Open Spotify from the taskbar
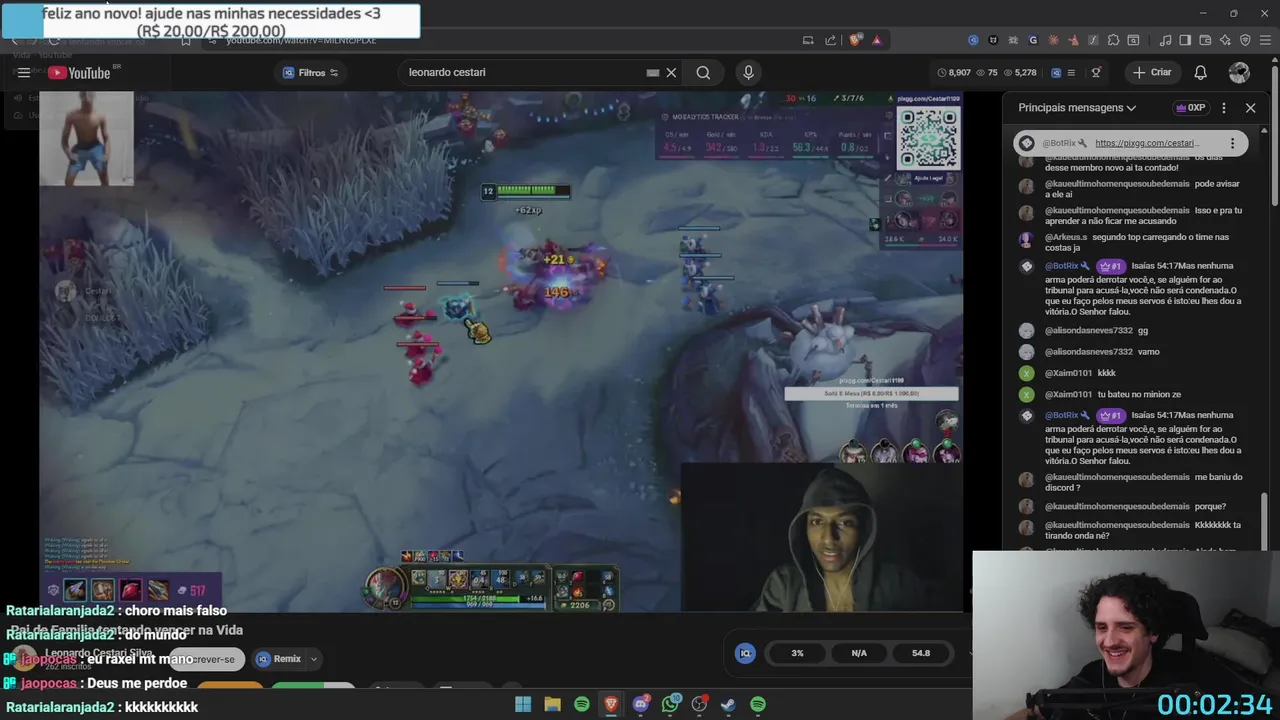This screenshot has height=720, width=1280. pyautogui.click(x=582, y=704)
